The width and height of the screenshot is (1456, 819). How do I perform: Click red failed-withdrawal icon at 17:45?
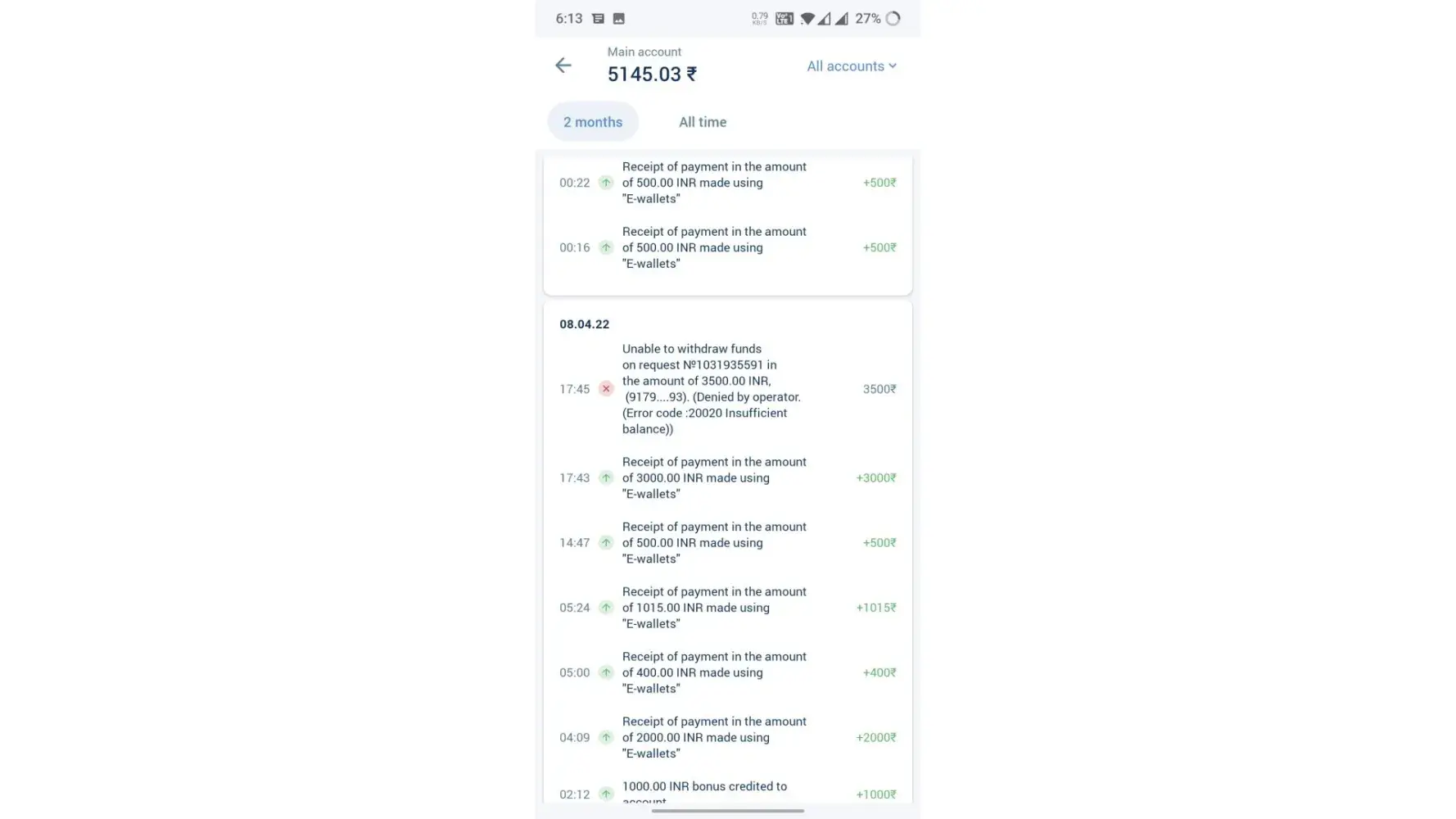tap(606, 389)
